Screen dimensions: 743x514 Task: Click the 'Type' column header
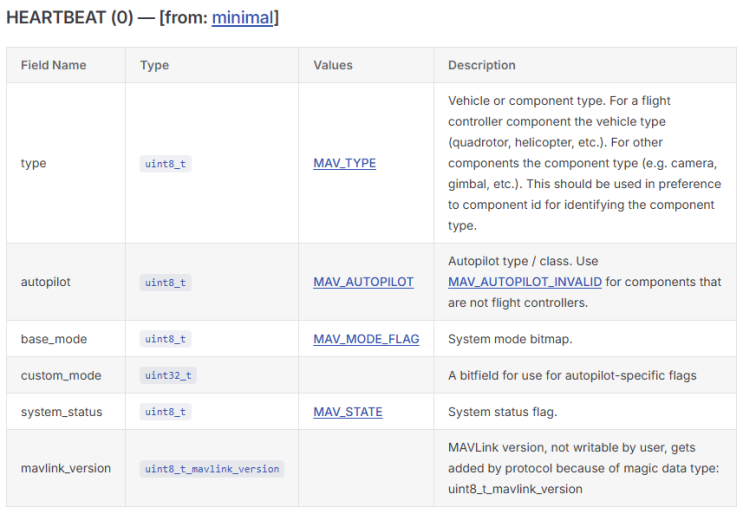pyautogui.click(x=154, y=65)
